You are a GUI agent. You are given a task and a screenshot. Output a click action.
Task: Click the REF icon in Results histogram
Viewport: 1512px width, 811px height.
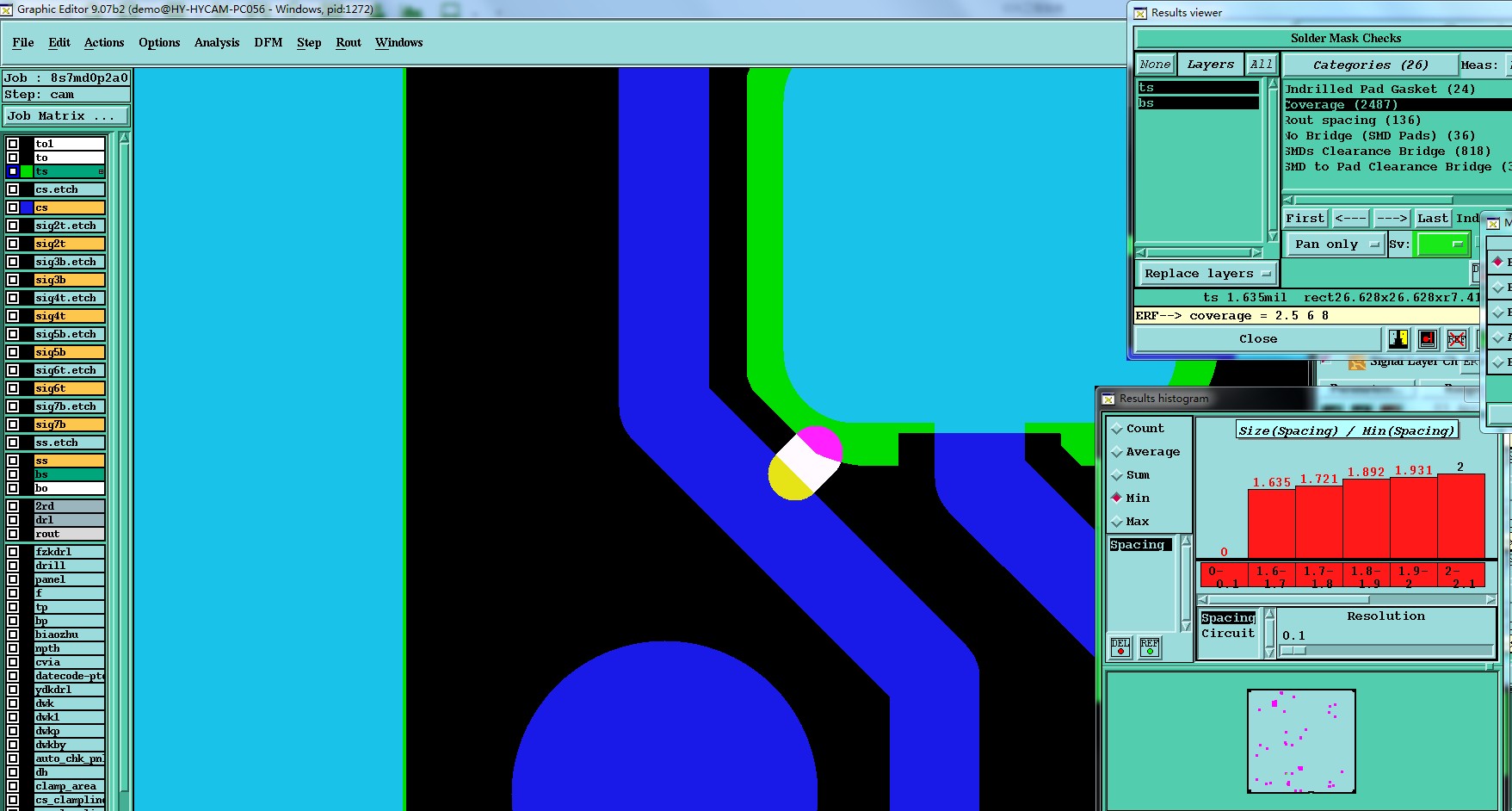[1150, 647]
